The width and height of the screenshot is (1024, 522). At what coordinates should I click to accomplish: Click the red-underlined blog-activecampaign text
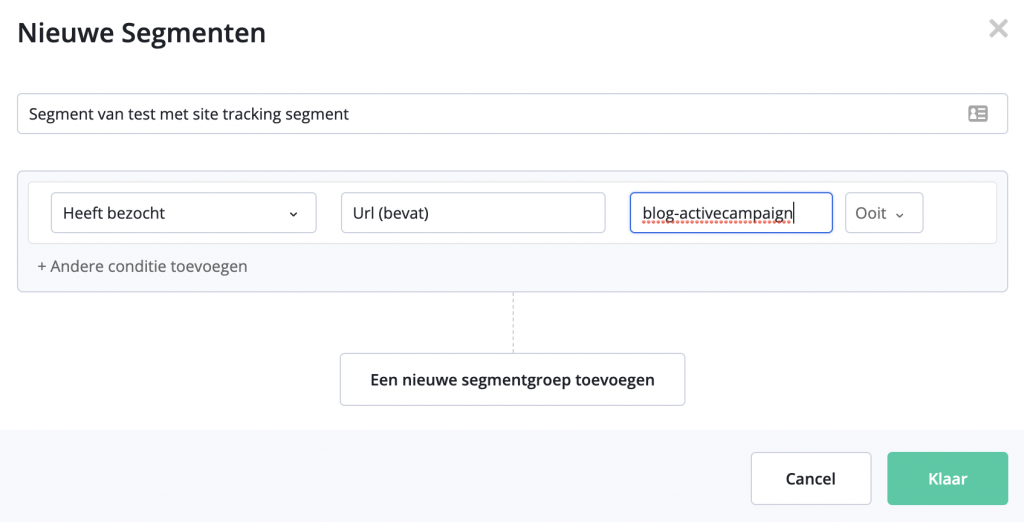[717, 213]
